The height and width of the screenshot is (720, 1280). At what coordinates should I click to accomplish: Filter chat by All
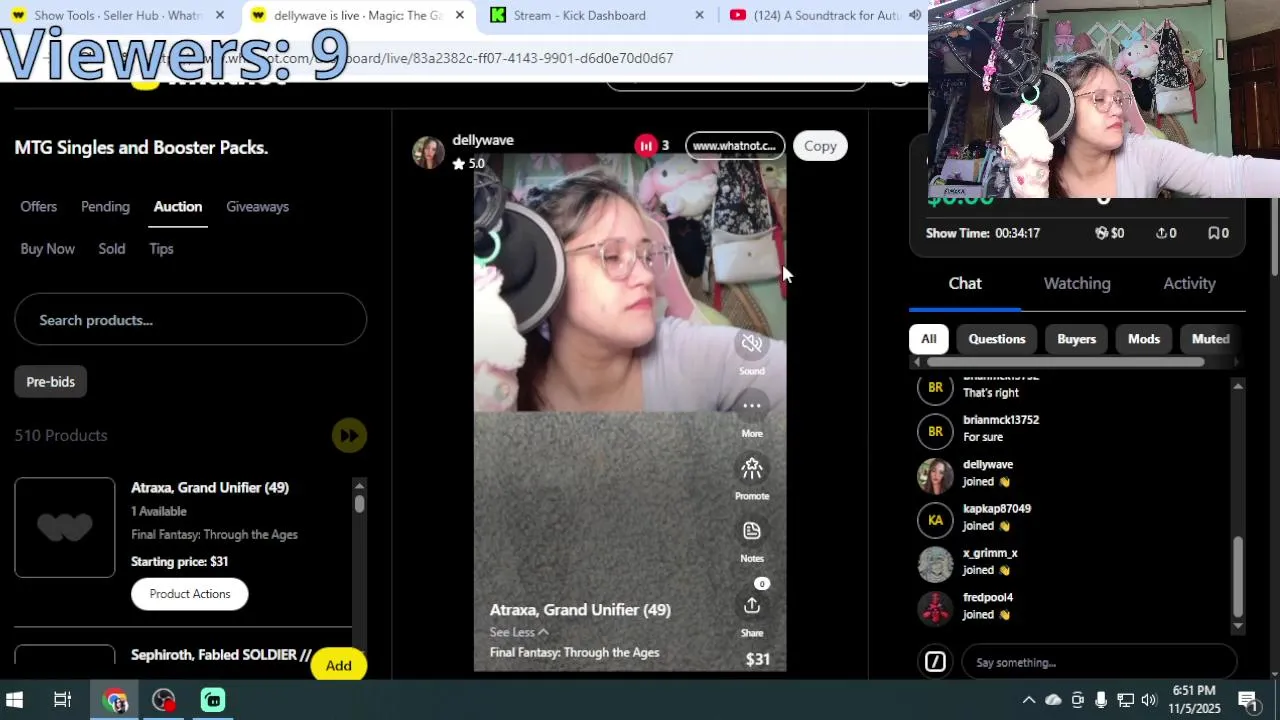(x=928, y=339)
